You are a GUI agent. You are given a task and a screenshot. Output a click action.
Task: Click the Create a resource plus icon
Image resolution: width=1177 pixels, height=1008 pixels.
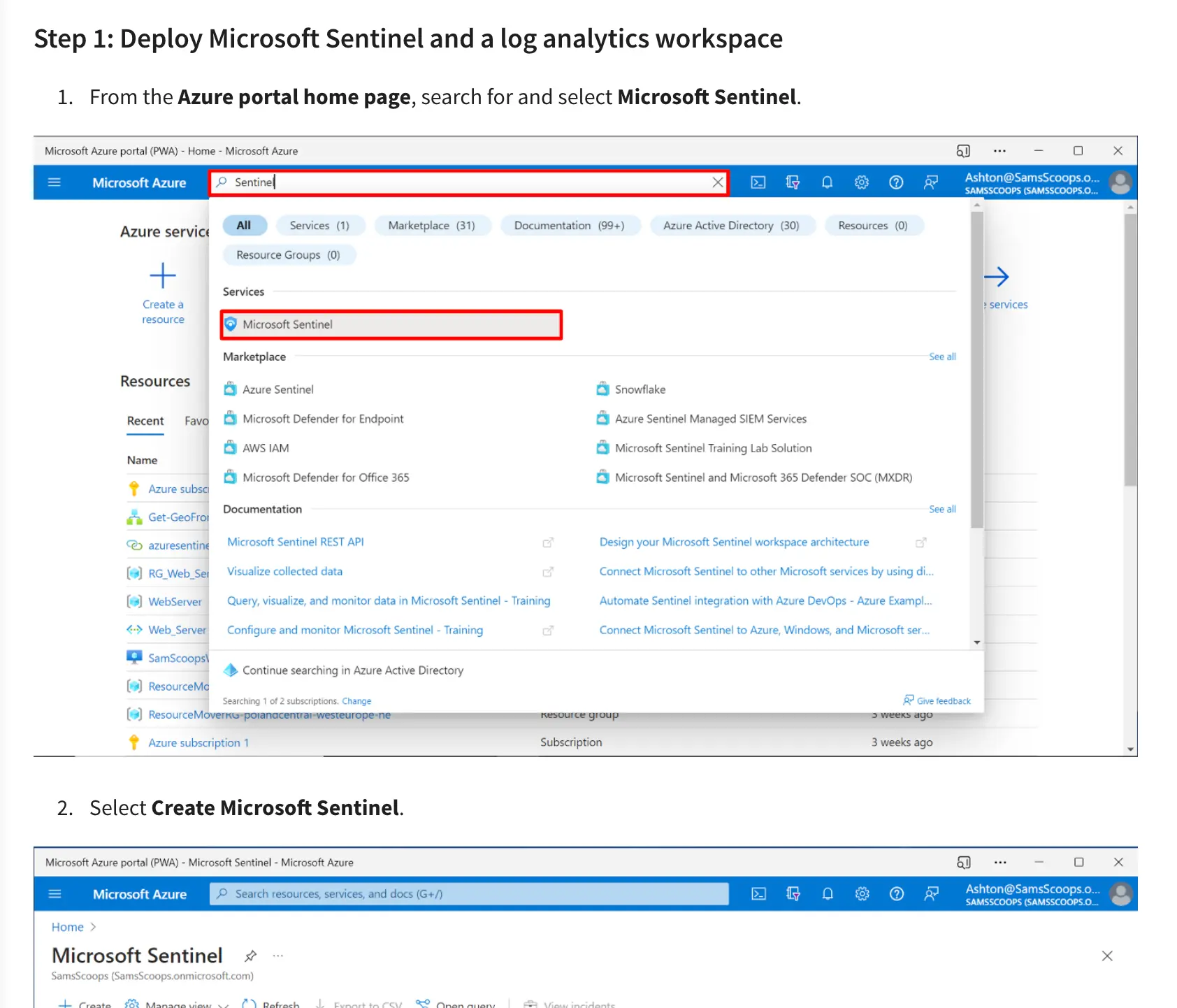coord(163,276)
